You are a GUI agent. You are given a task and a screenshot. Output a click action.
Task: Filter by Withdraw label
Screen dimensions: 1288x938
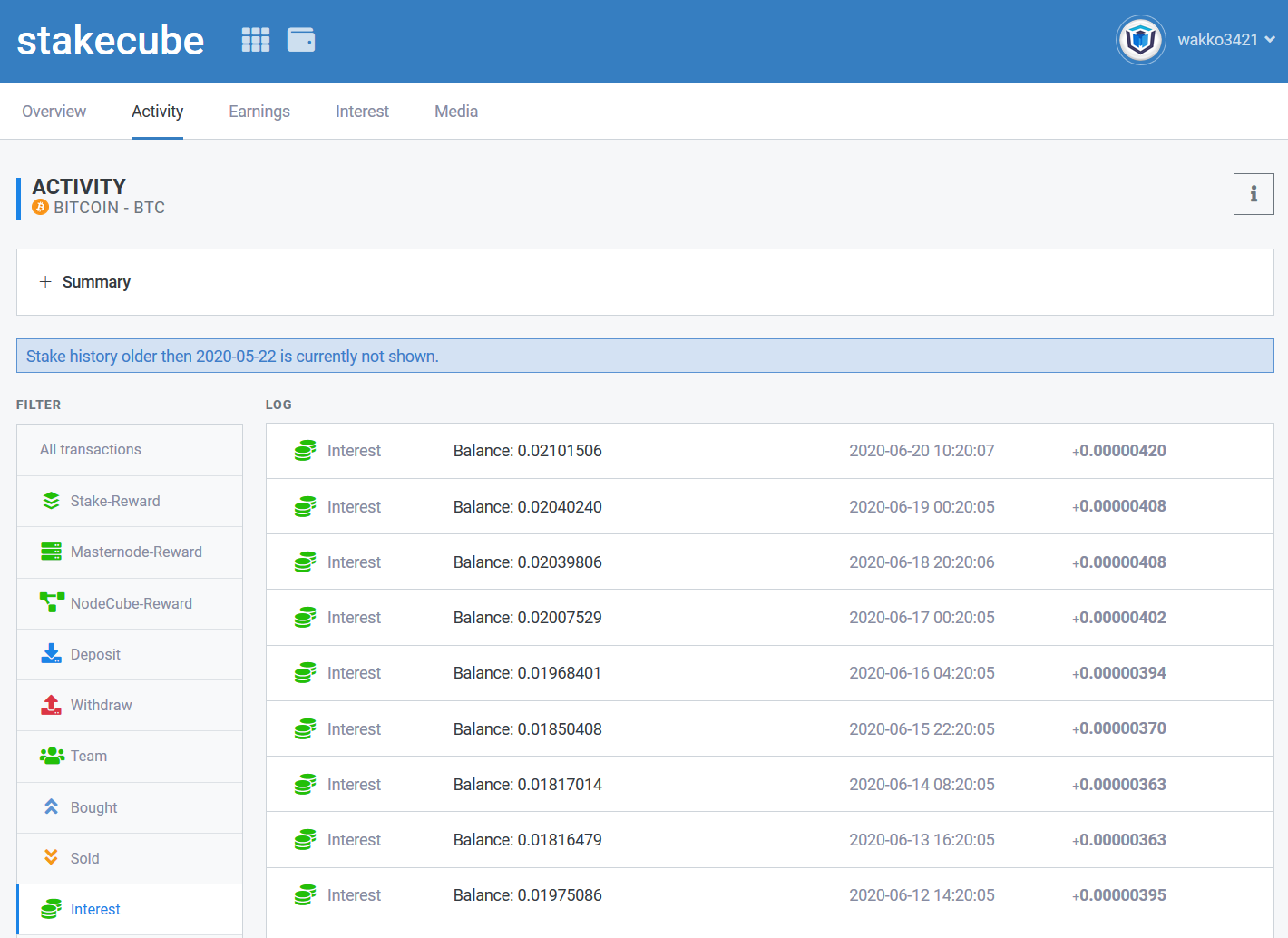(x=102, y=705)
